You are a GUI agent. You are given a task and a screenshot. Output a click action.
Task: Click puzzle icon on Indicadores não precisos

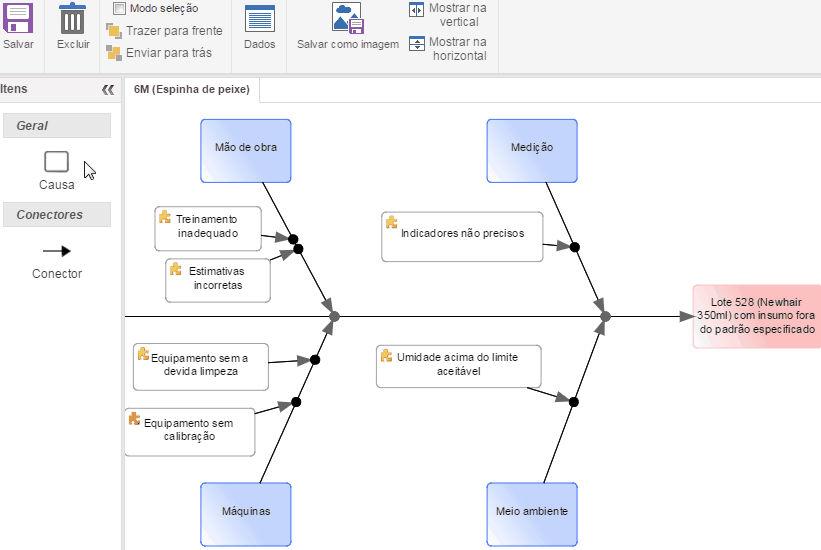coord(392,222)
